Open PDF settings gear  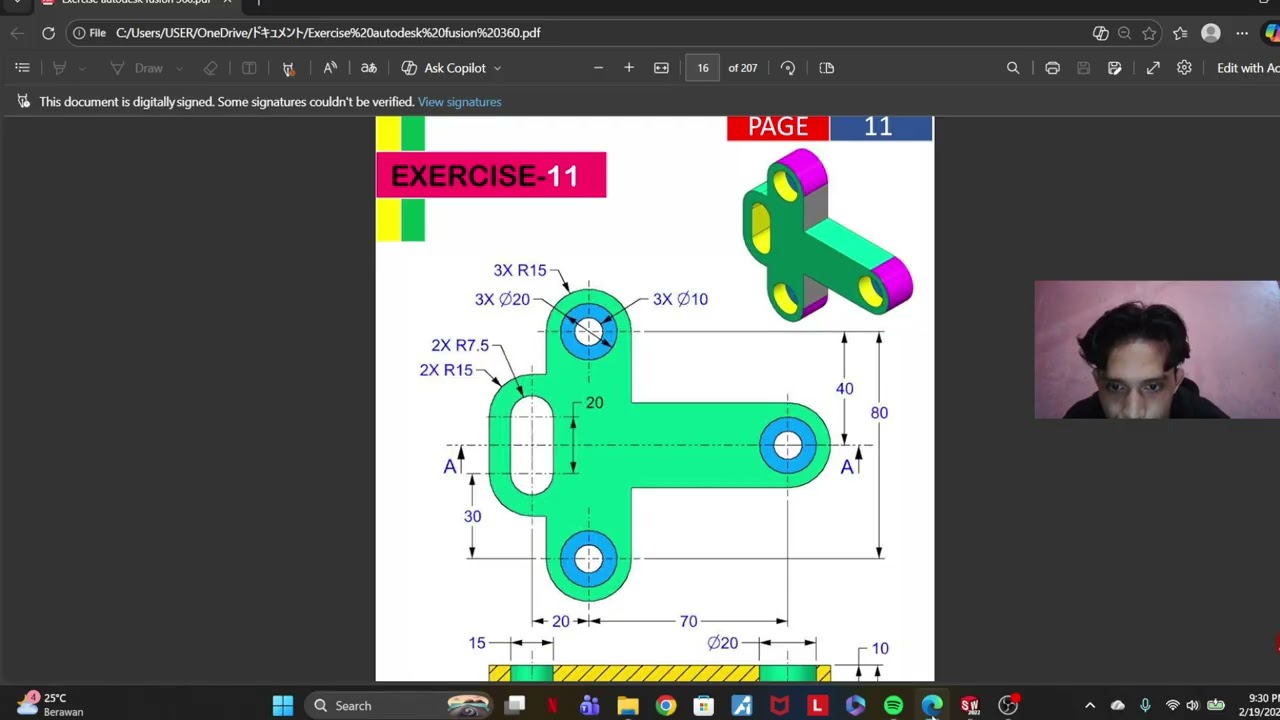(1184, 68)
